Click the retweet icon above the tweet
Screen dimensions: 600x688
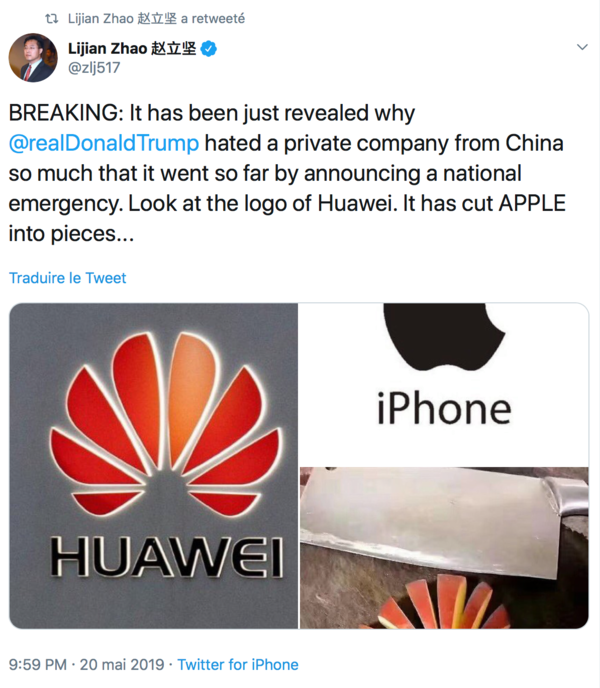[52, 19]
